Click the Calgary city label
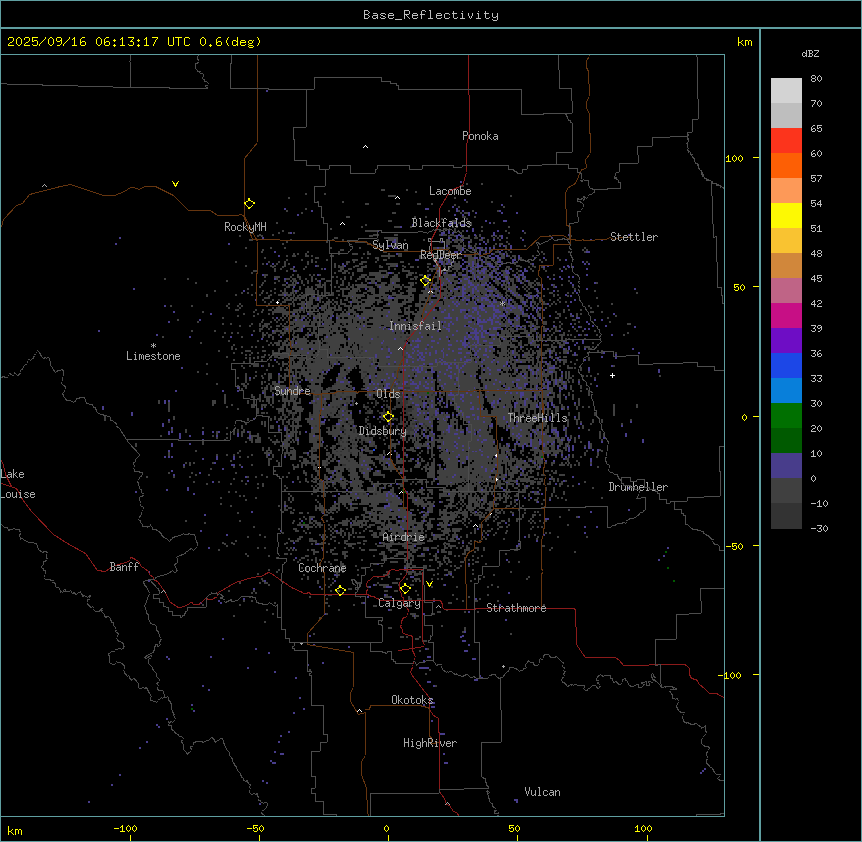Viewport: 862px width, 842px height. [x=399, y=603]
